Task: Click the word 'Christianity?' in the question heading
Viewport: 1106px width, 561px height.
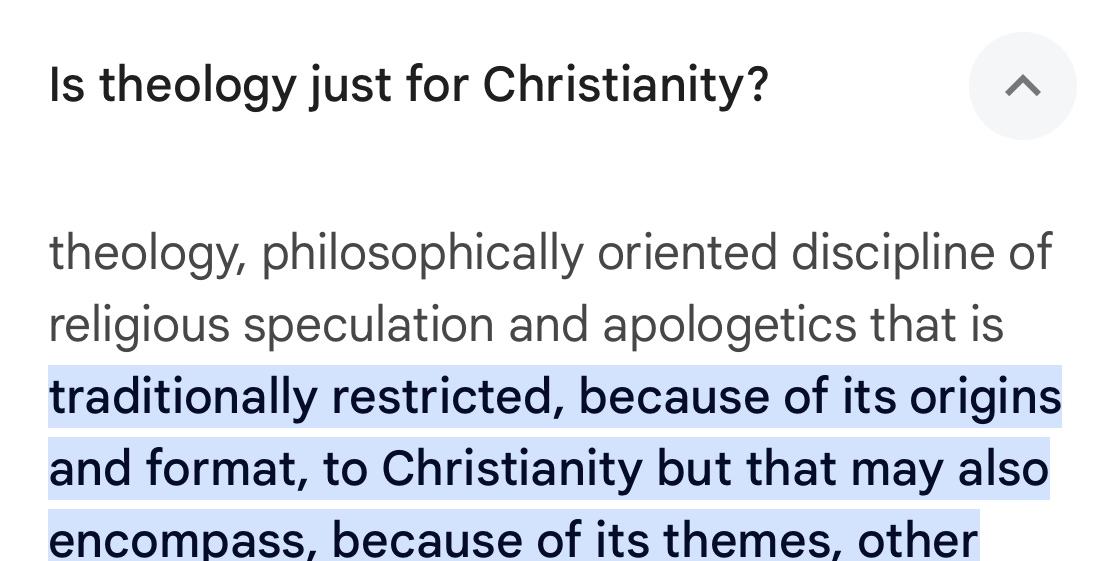Action: tap(626, 86)
